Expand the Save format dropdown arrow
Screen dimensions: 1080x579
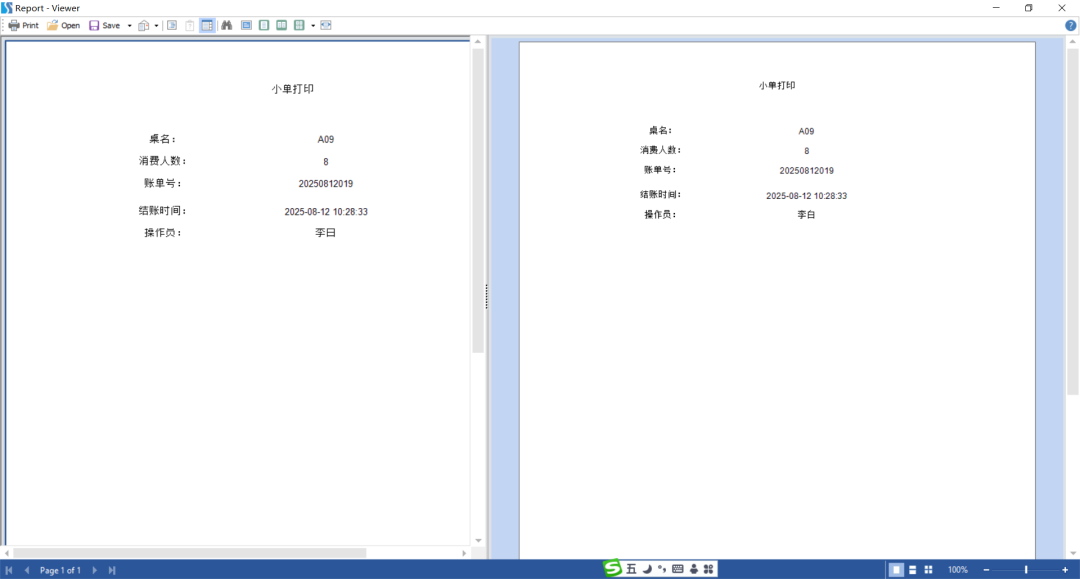[x=129, y=25]
